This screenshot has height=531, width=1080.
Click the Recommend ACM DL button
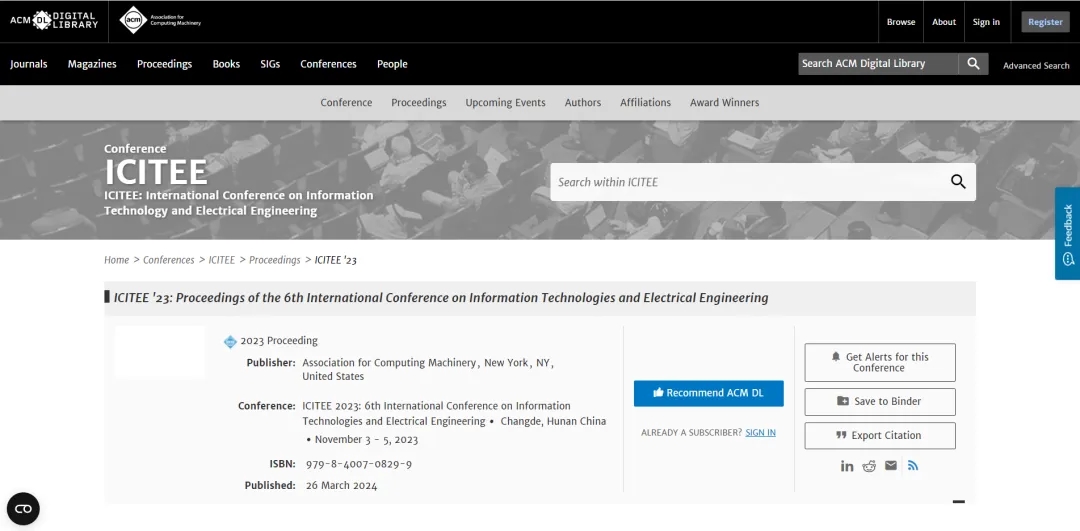709,393
